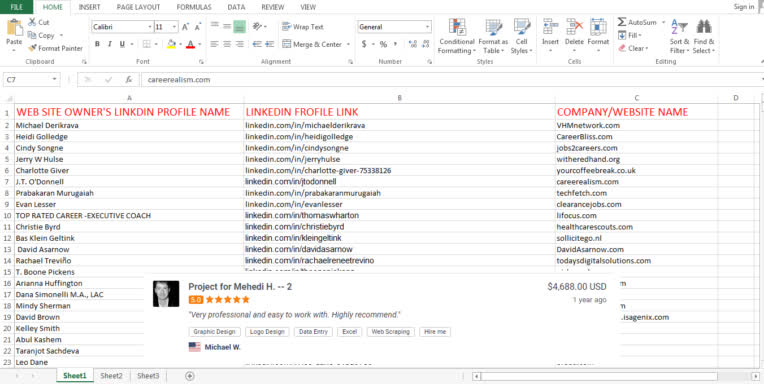The height and width of the screenshot is (384, 764).
Task: Click the Name Box showing C7
Action: (x=31, y=79)
